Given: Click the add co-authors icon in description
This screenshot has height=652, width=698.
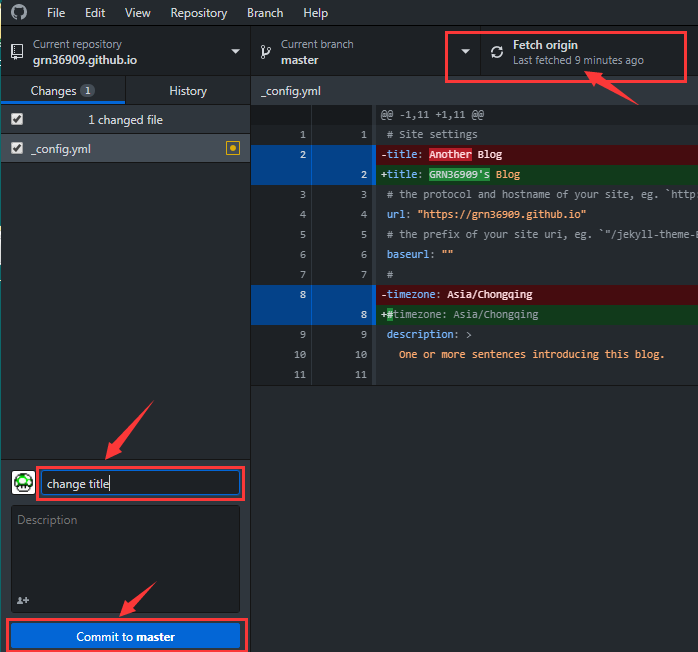Looking at the screenshot, I should point(23,600).
